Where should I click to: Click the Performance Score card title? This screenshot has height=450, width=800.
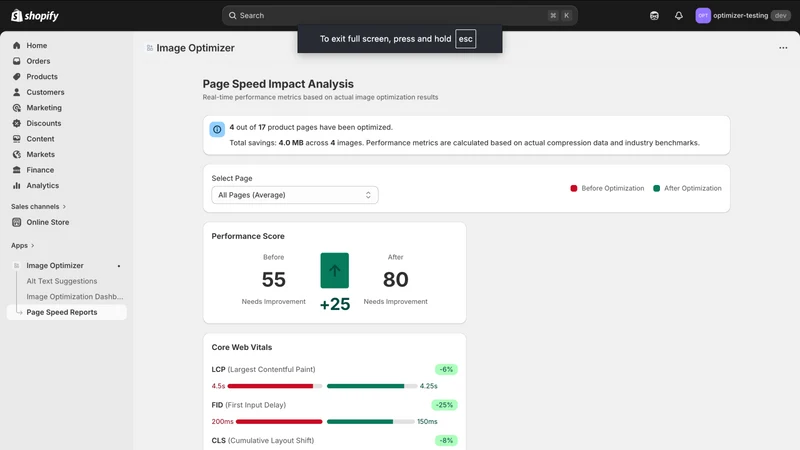[248, 236]
